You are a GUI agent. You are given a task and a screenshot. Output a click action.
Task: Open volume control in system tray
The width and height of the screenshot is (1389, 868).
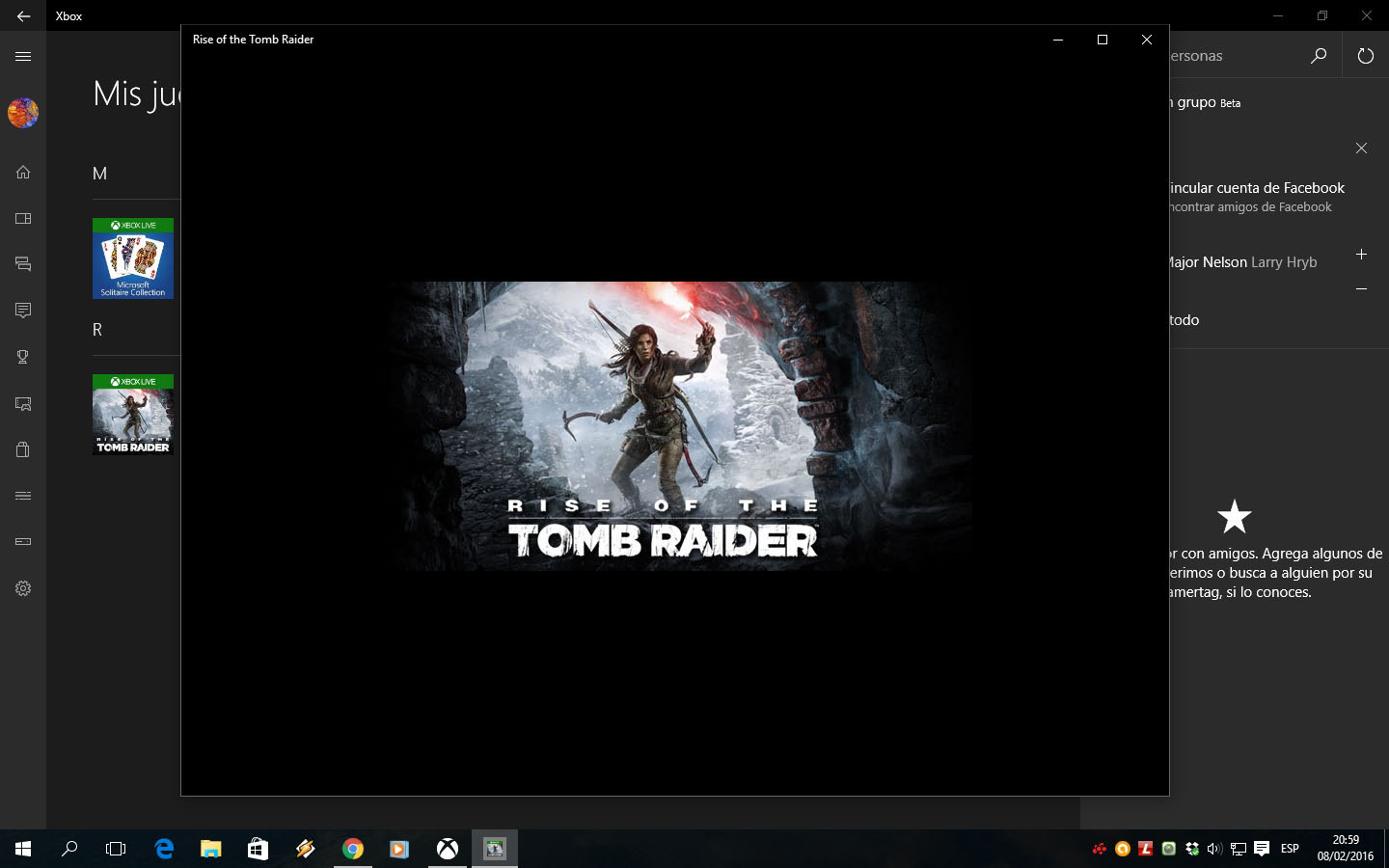pos(1214,849)
